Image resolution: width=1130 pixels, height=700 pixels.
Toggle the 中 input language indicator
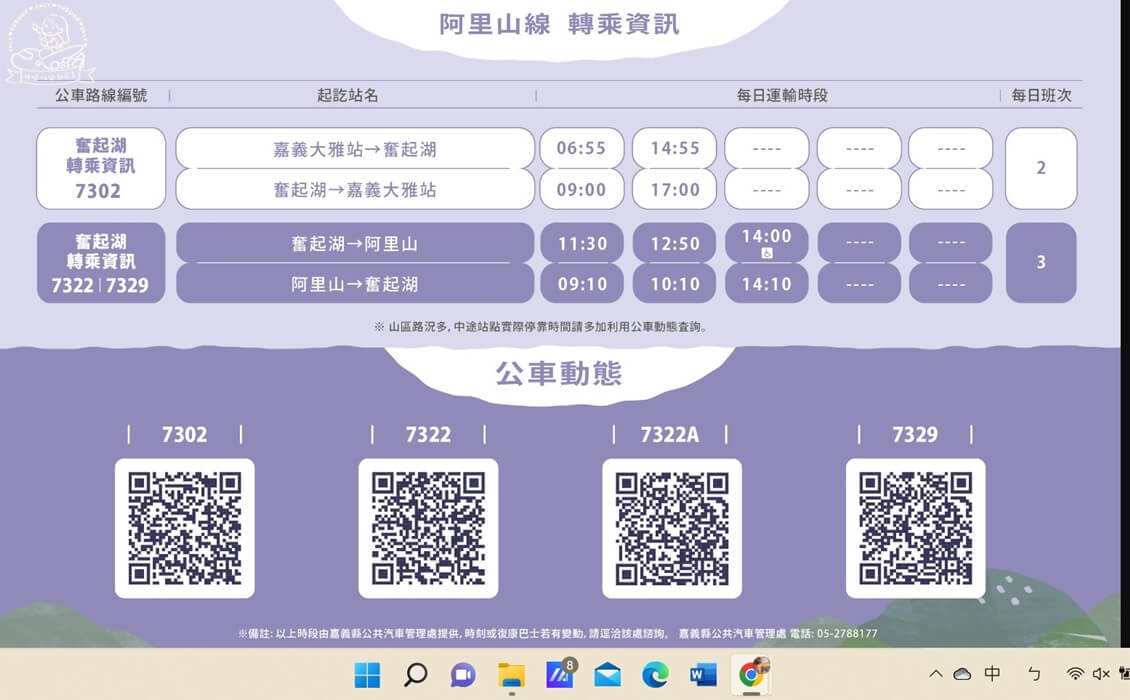coord(993,675)
